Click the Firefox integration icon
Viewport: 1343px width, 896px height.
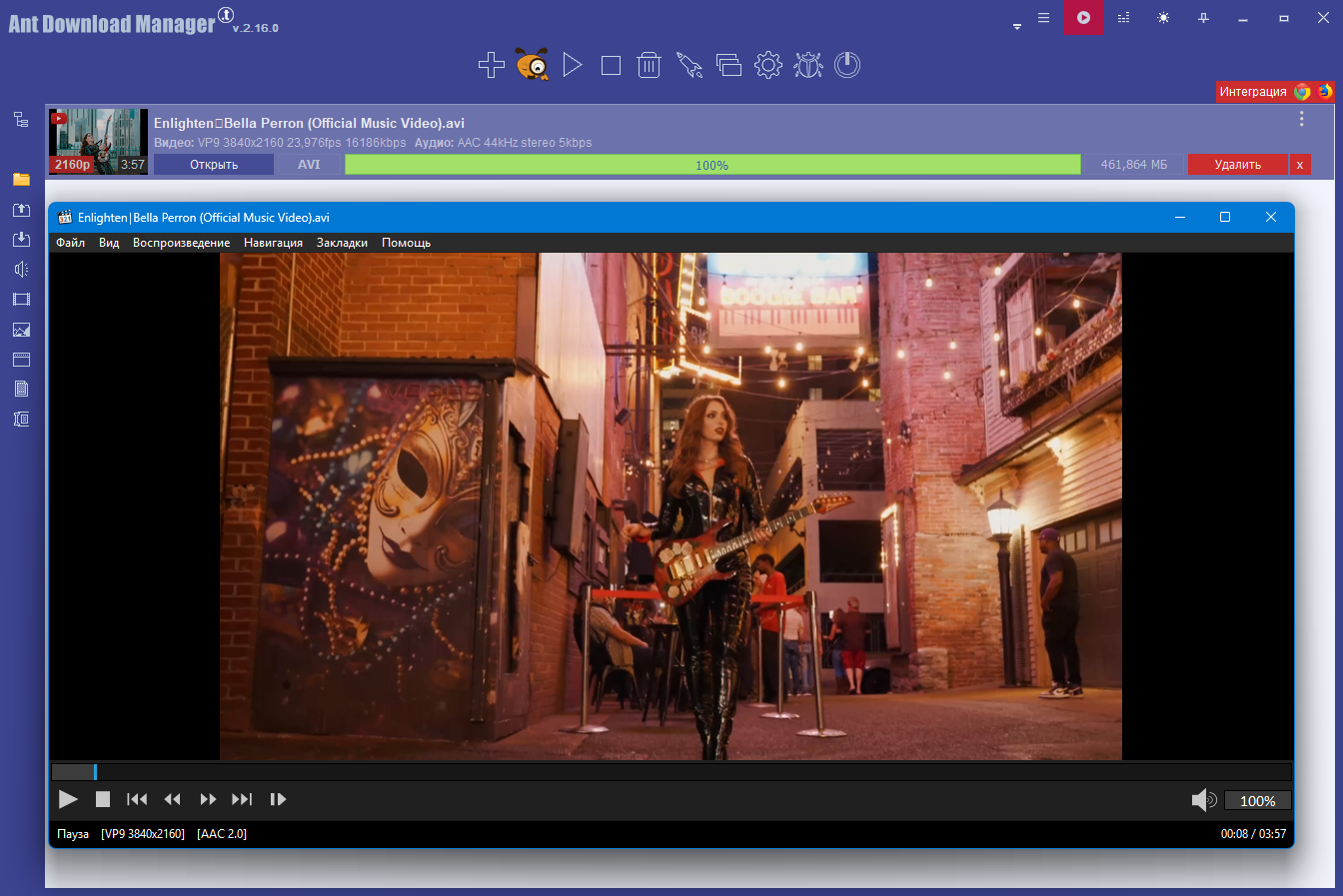click(1325, 91)
